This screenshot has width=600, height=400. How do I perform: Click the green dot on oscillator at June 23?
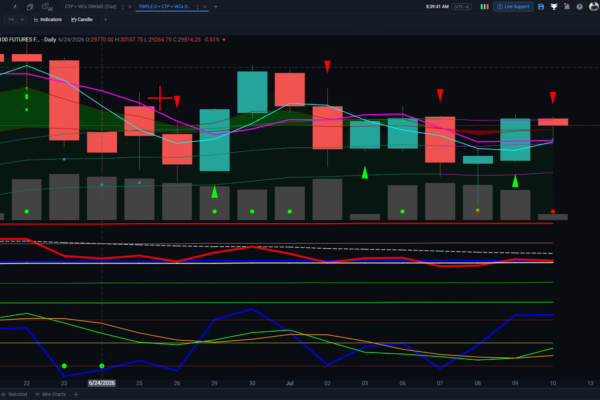pyautogui.click(x=64, y=366)
